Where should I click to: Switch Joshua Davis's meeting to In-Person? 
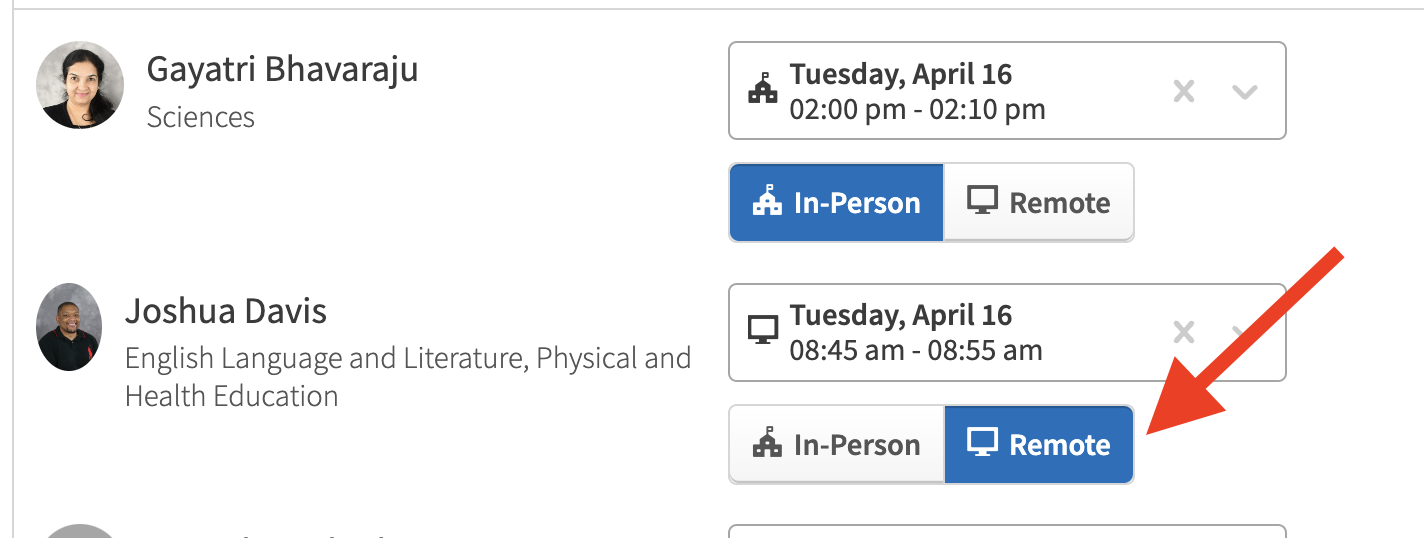pos(836,445)
